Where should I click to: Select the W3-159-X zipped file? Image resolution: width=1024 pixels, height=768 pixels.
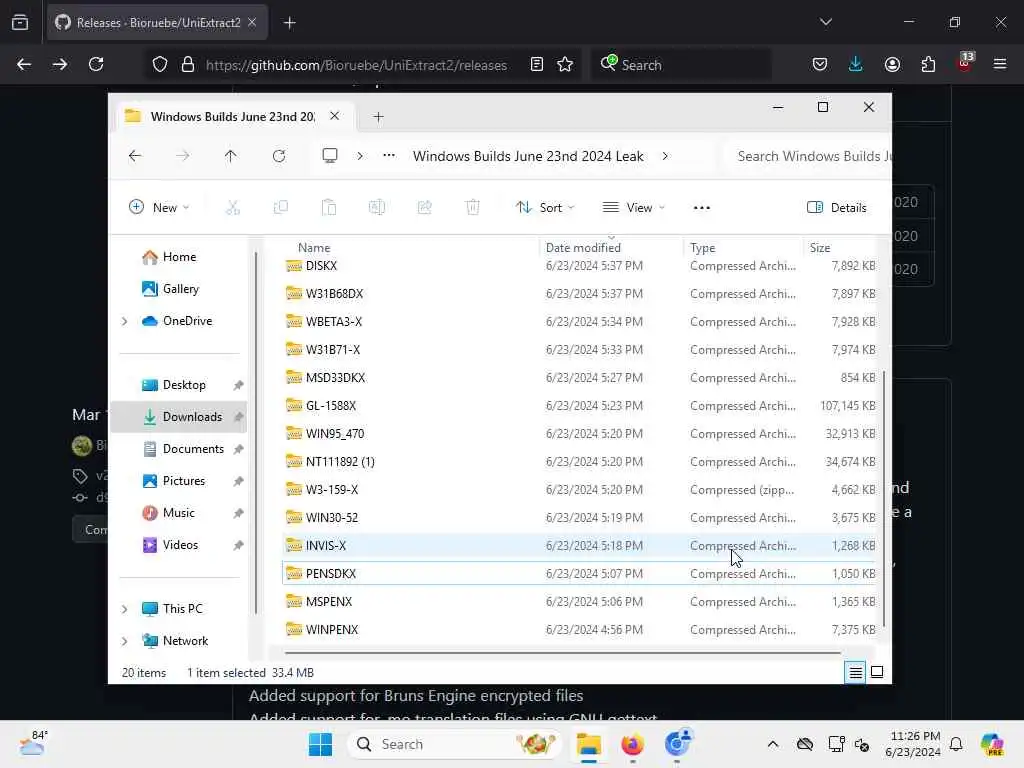[580, 490]
